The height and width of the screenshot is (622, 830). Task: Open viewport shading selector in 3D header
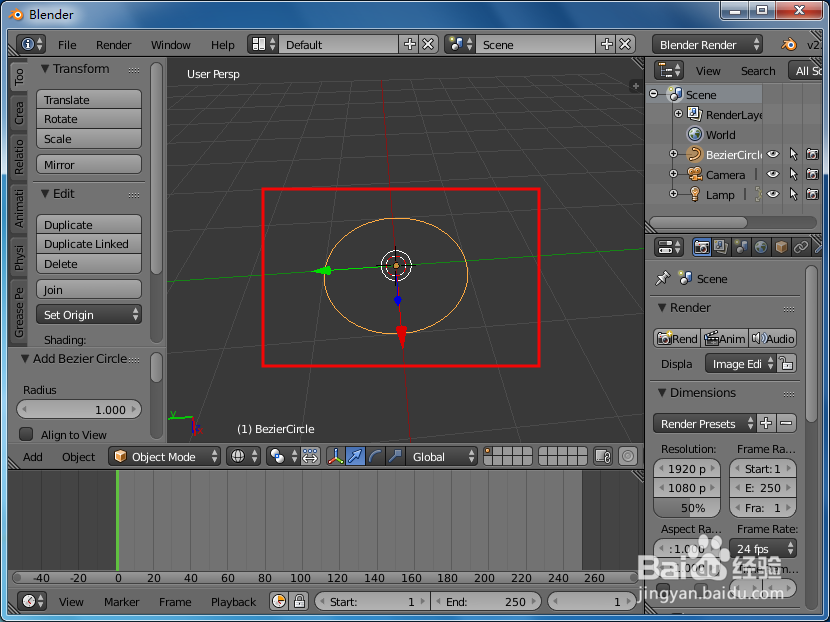pos(243,456)
